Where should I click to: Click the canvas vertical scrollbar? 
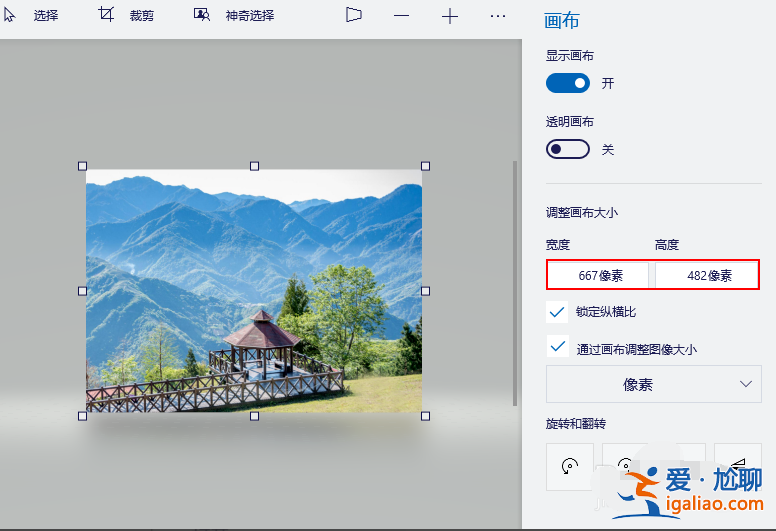click(515, 283)
